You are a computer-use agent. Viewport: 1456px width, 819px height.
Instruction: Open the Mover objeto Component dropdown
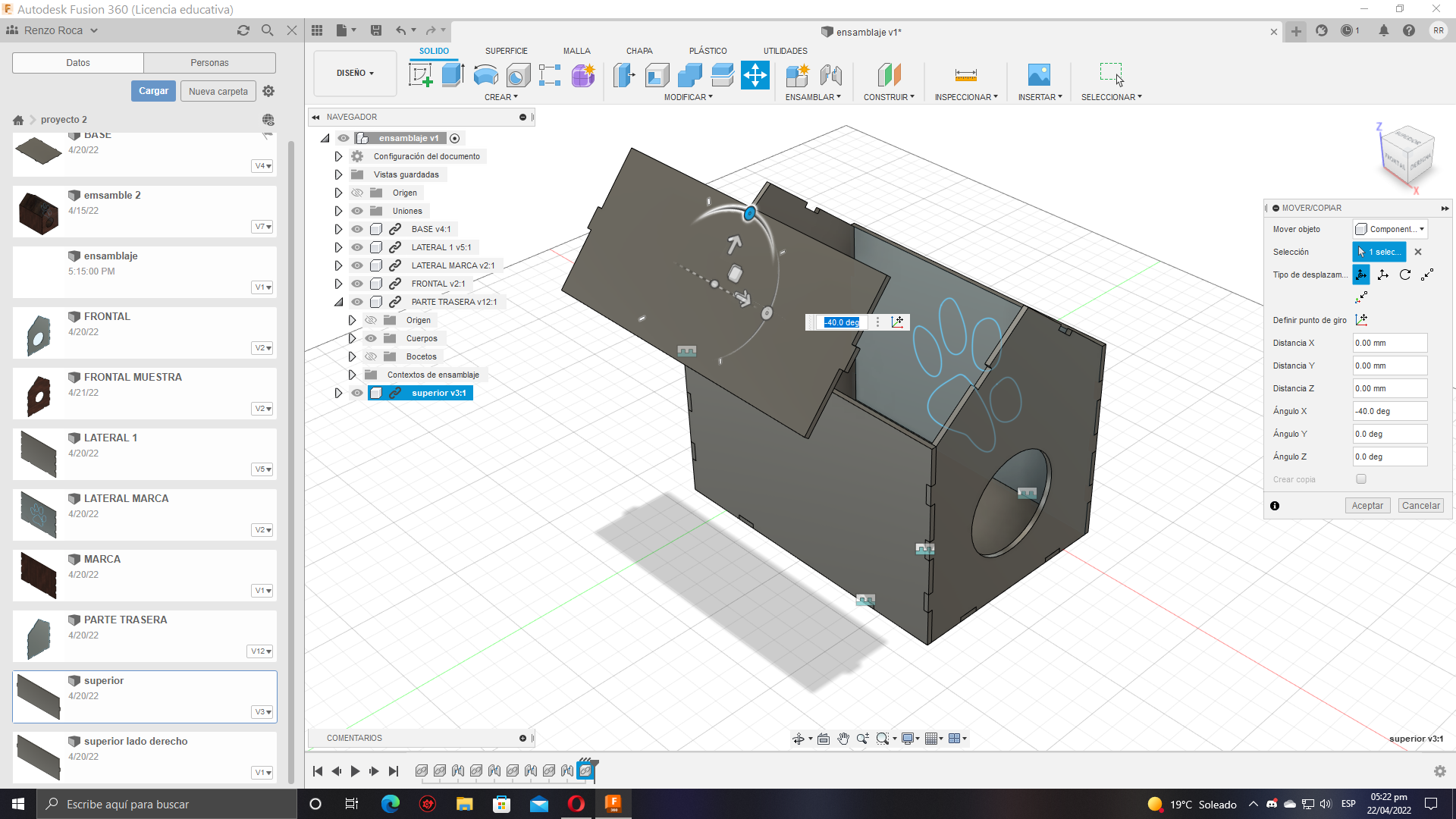[1390, 229]
